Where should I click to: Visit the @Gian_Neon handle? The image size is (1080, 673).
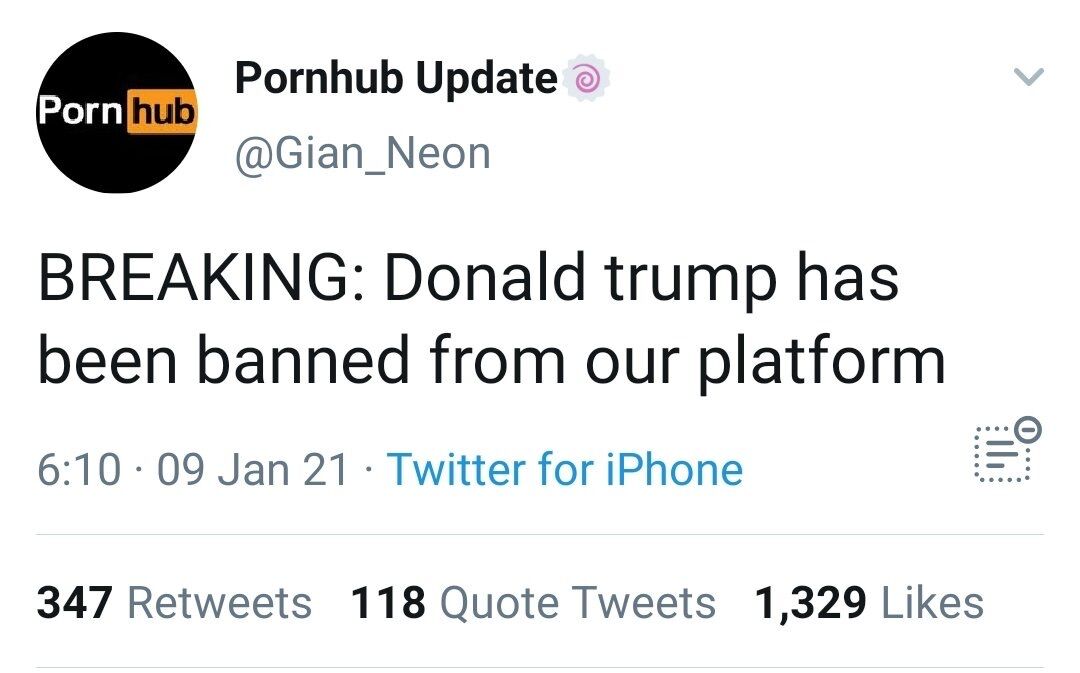362,154
